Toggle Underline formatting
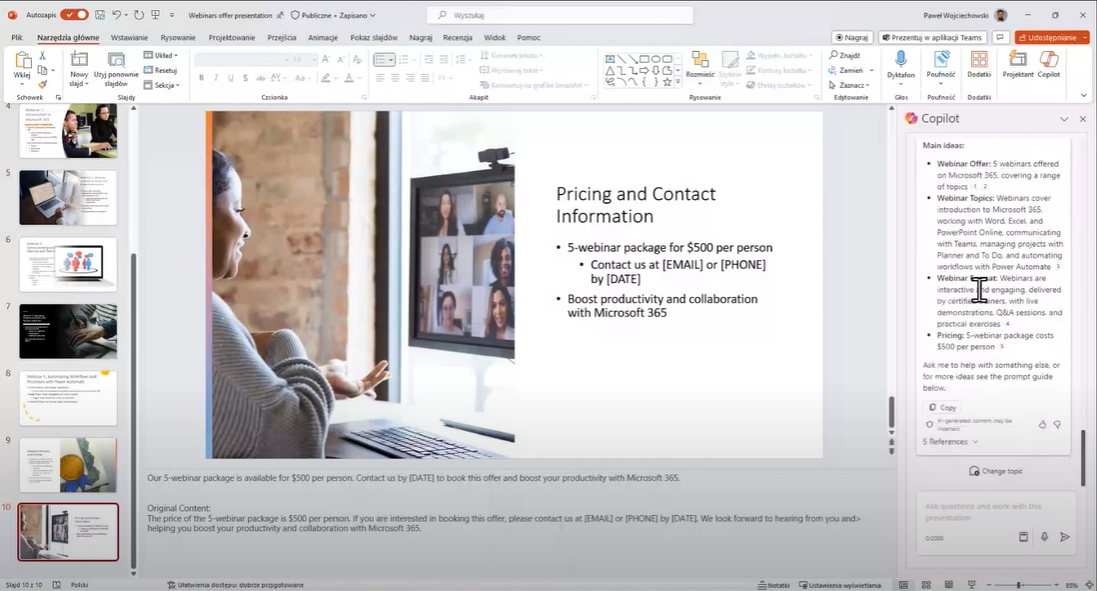This screenshot has height=591, width=1097. pyautogui.click(x=231, y=78)
